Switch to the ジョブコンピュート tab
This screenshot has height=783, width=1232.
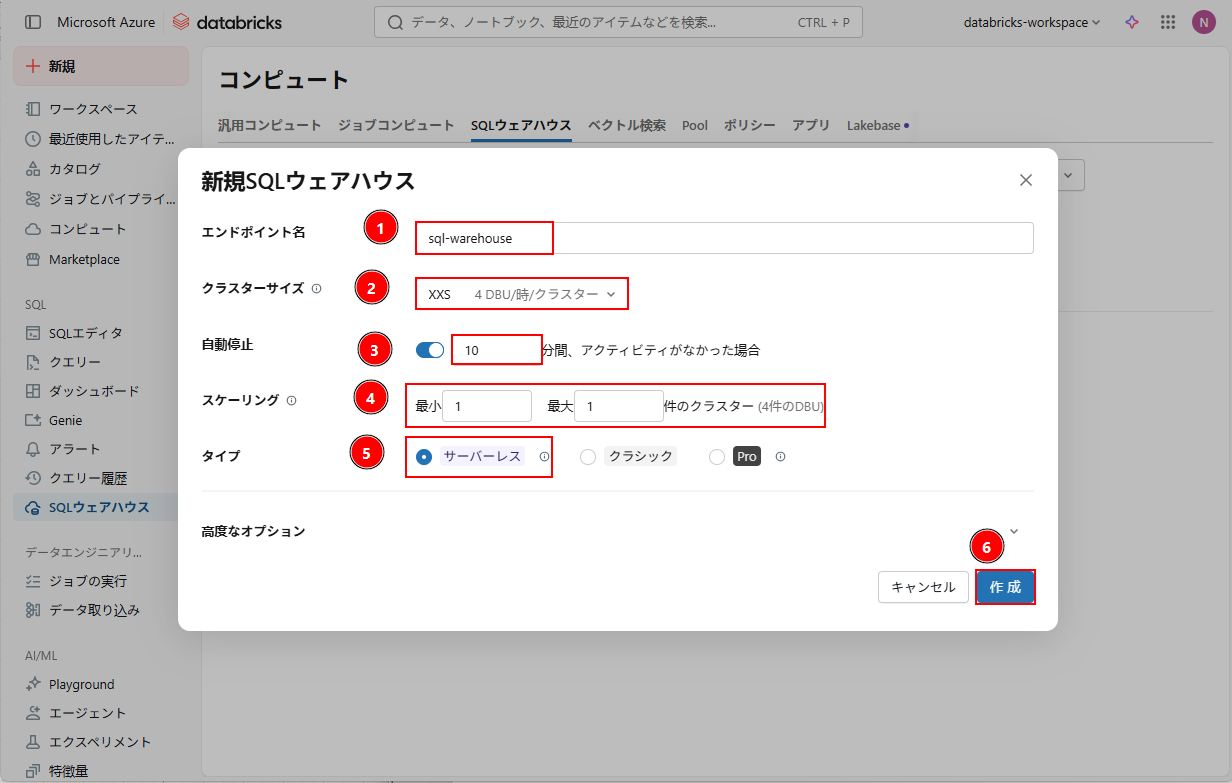(x=396, y=125)
